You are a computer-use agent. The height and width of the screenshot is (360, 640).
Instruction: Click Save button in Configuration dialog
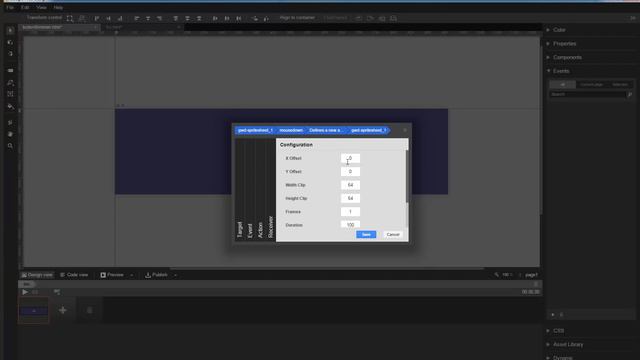pyautogui.click(x=366, y=235)
